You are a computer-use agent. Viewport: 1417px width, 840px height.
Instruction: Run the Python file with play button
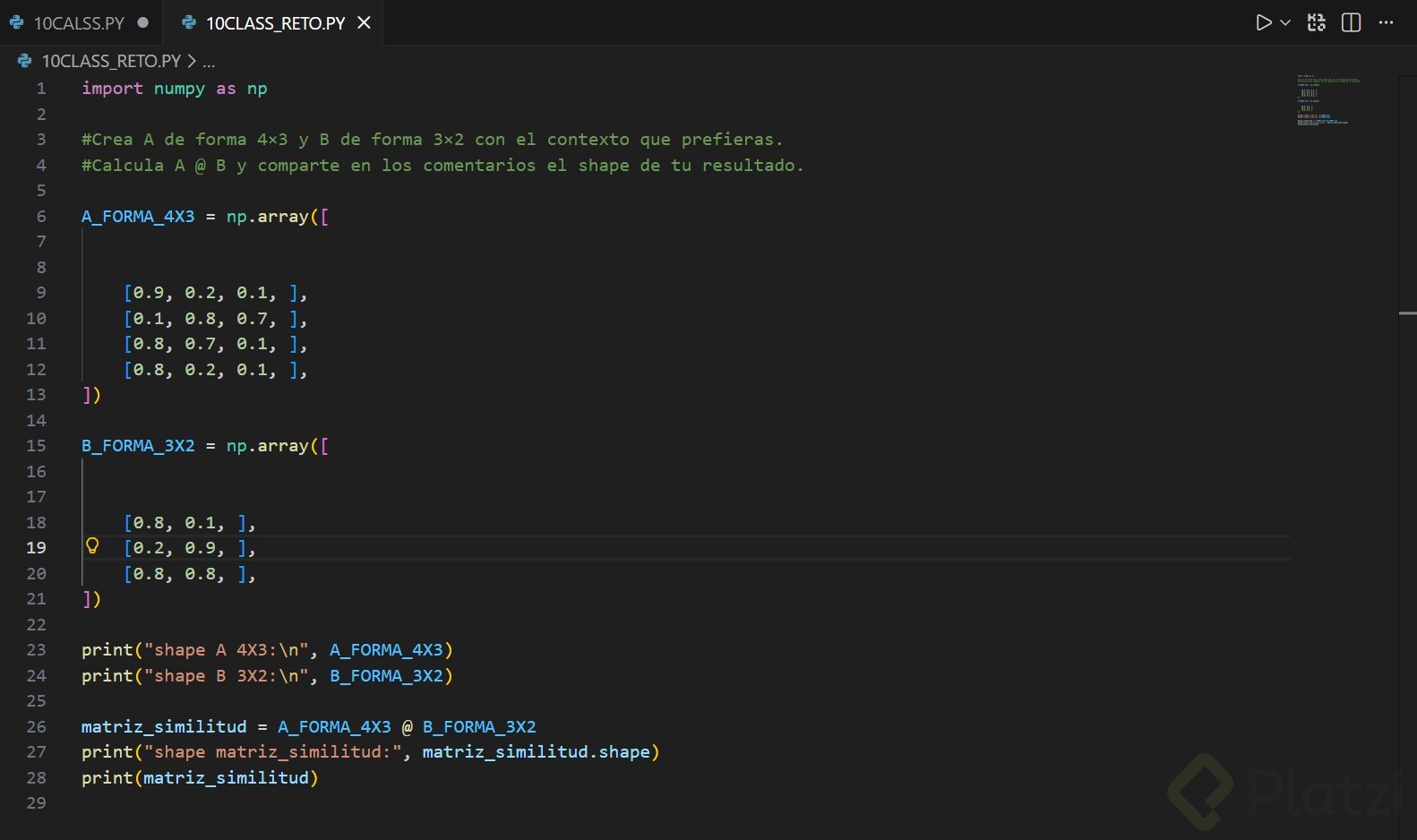(1263, 23)
